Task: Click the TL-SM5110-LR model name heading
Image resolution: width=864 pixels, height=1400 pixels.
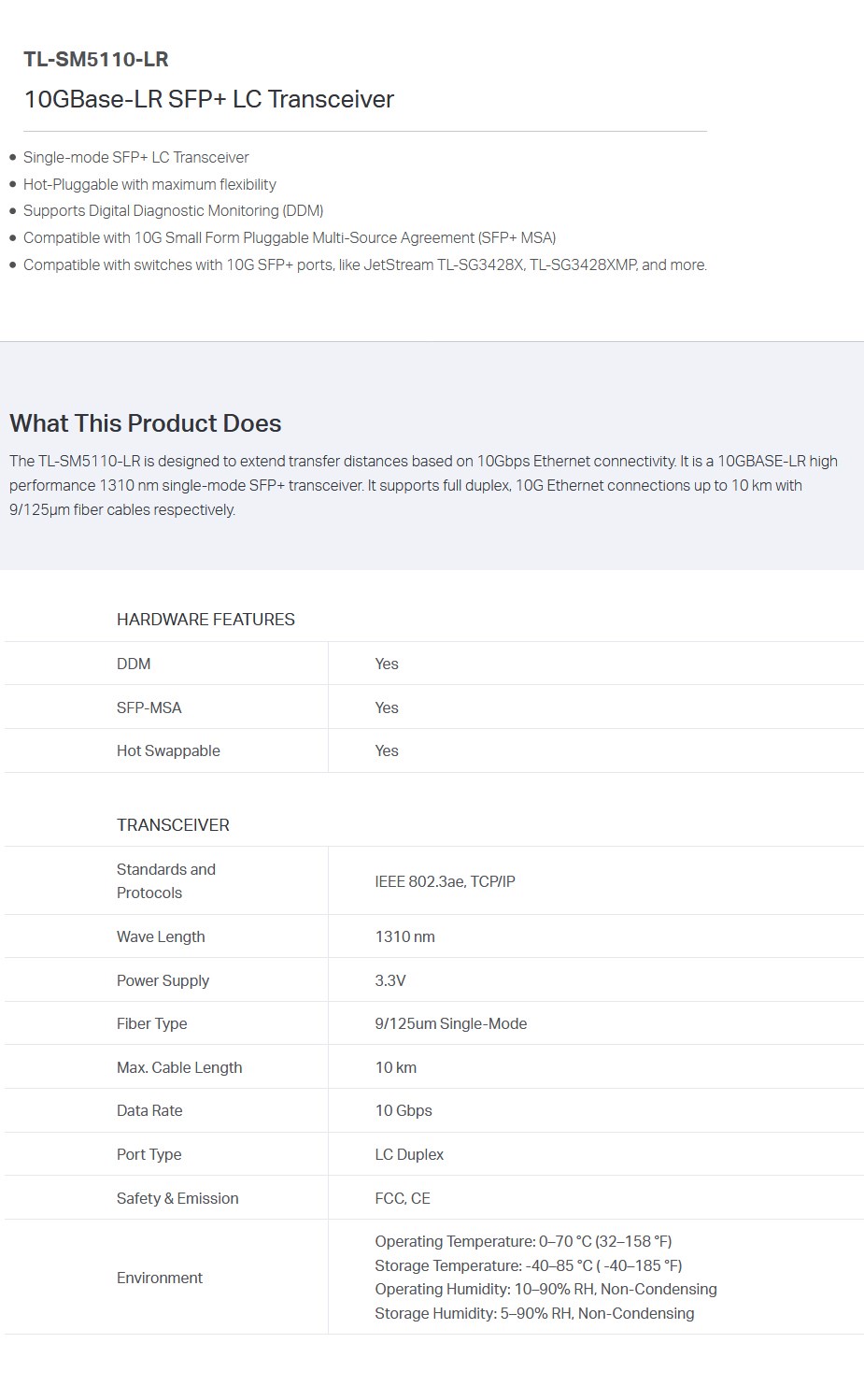Action: coord(96,59)
